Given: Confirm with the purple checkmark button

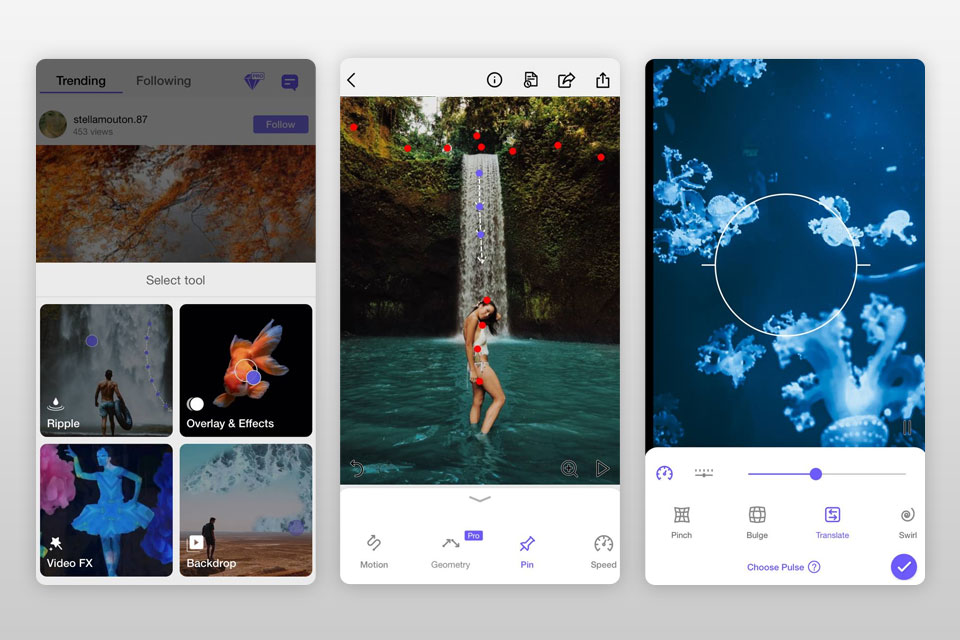Looking at the screenshot, I should pyautogui.click(x=904, y=567).
